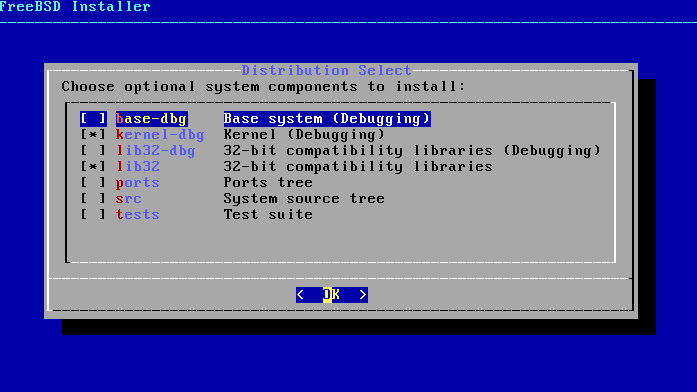Uncheck the lib32 checkbox

coord(93,167)
